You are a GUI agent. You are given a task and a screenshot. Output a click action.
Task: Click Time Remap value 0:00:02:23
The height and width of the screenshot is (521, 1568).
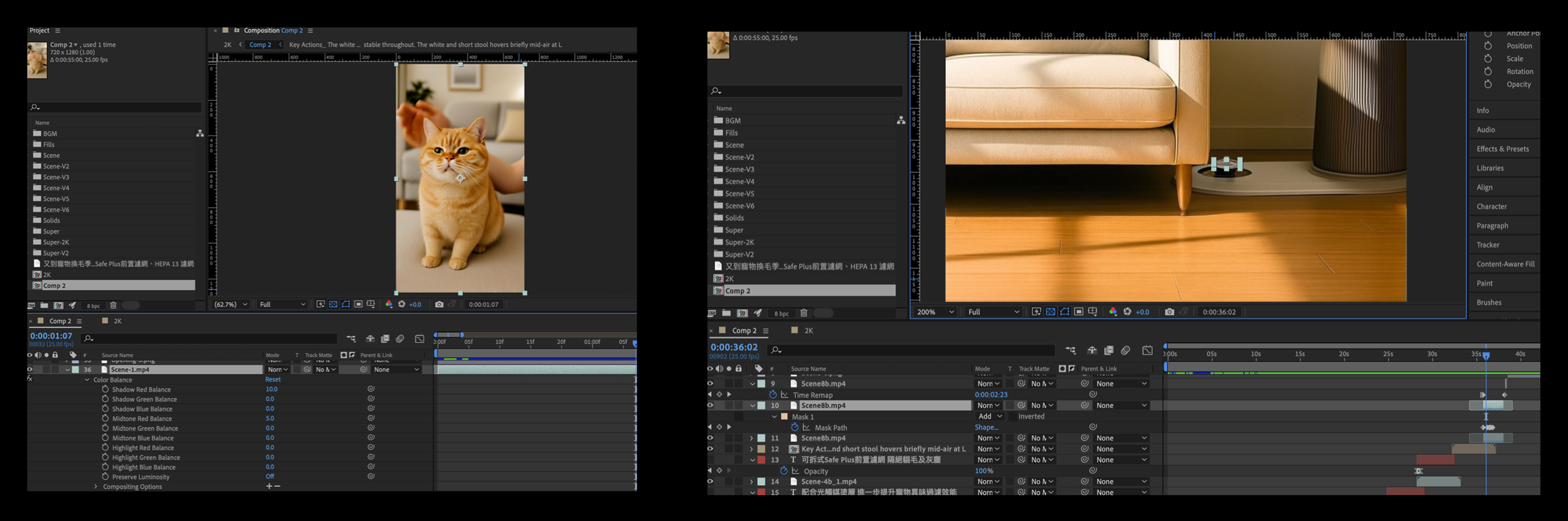991,395
